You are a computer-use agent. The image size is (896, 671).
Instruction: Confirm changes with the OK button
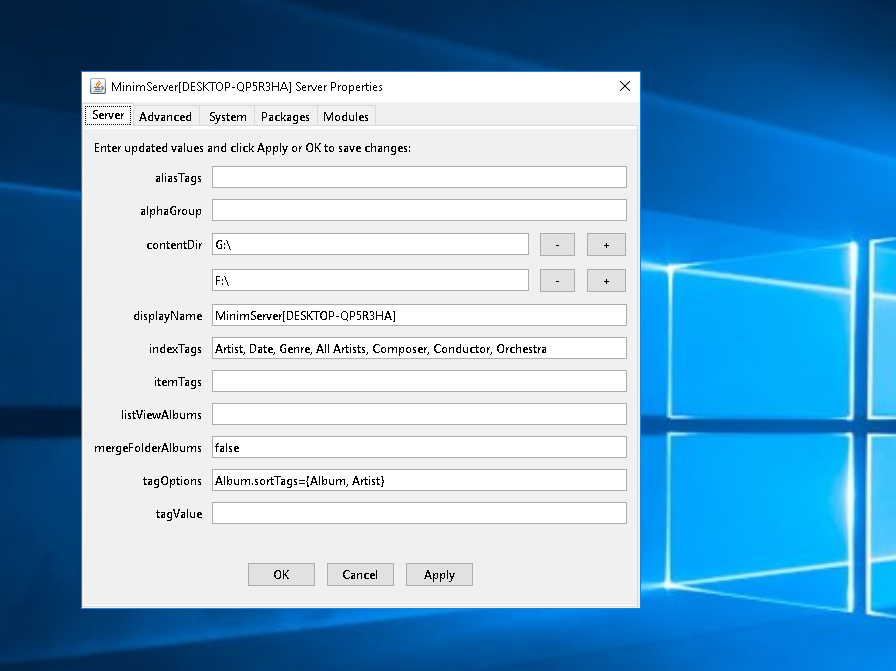(281, 574)
